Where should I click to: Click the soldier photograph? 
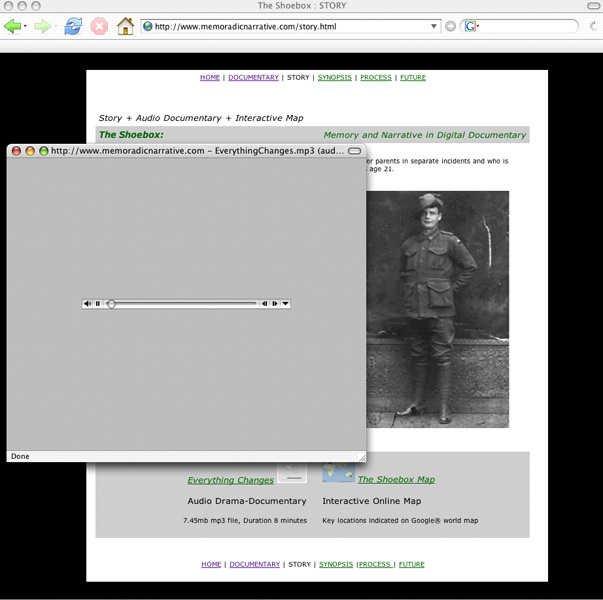[438, 309]
